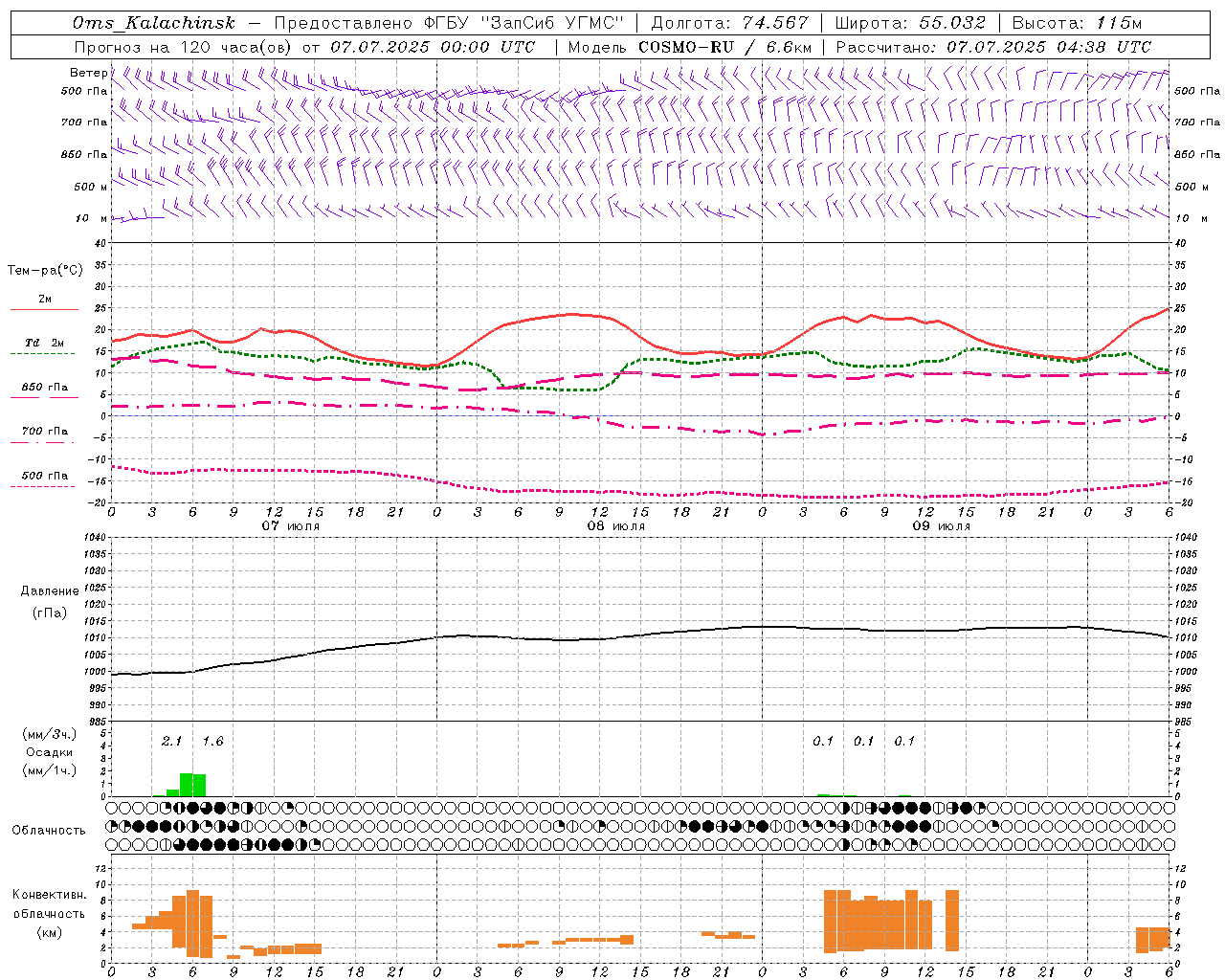Click the "(гПа)" unit label under Давление
Viewport: 1225px width, 980px height.
50,613
